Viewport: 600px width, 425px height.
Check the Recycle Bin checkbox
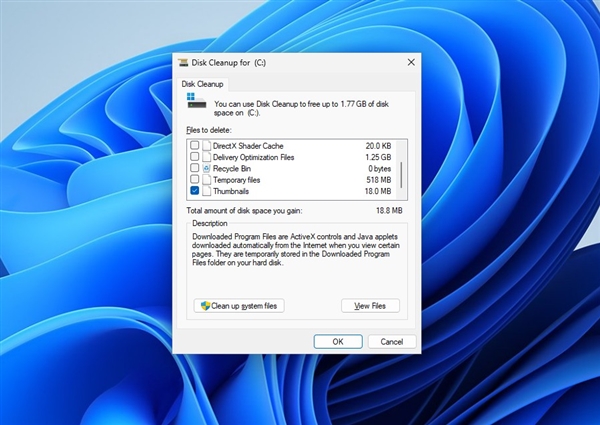tap(194, 168)
